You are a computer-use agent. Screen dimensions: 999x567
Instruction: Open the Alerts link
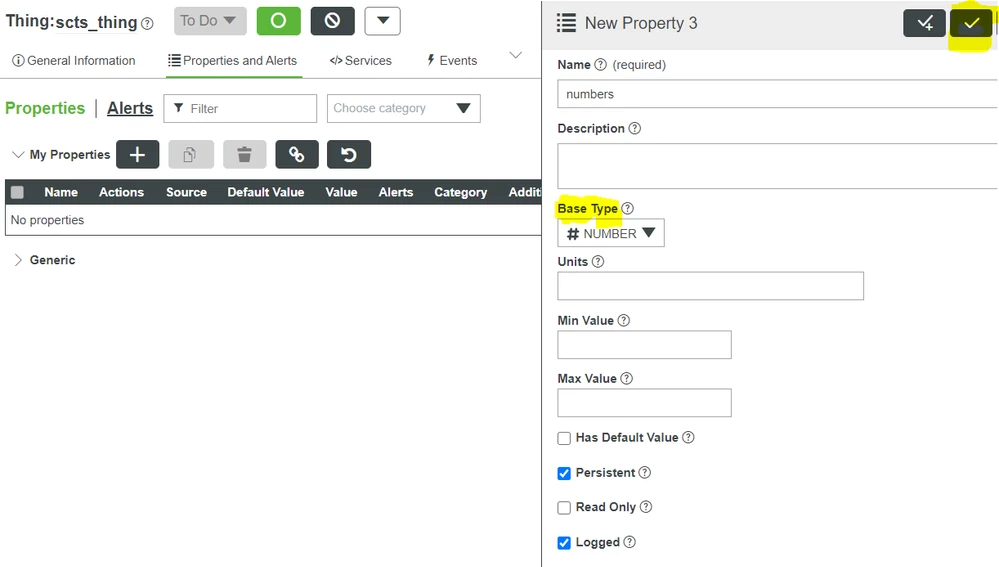(x=130, y=108)
